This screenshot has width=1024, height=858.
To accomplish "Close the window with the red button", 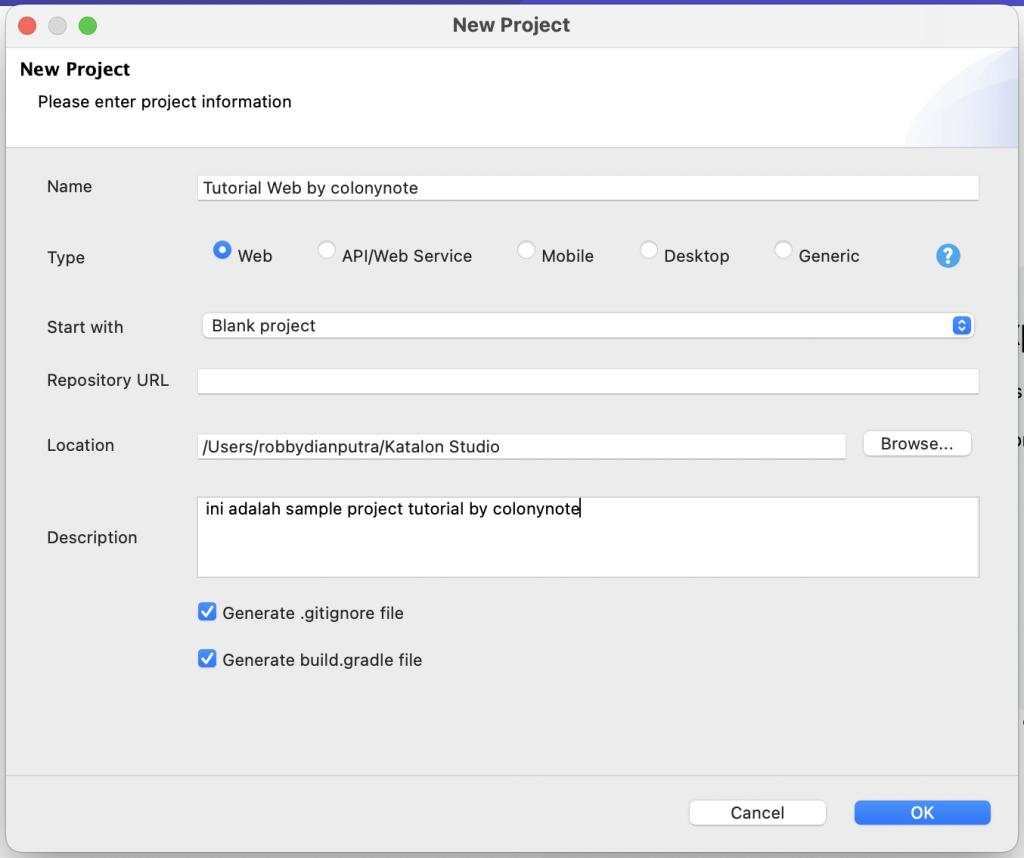I will [27, 26].
